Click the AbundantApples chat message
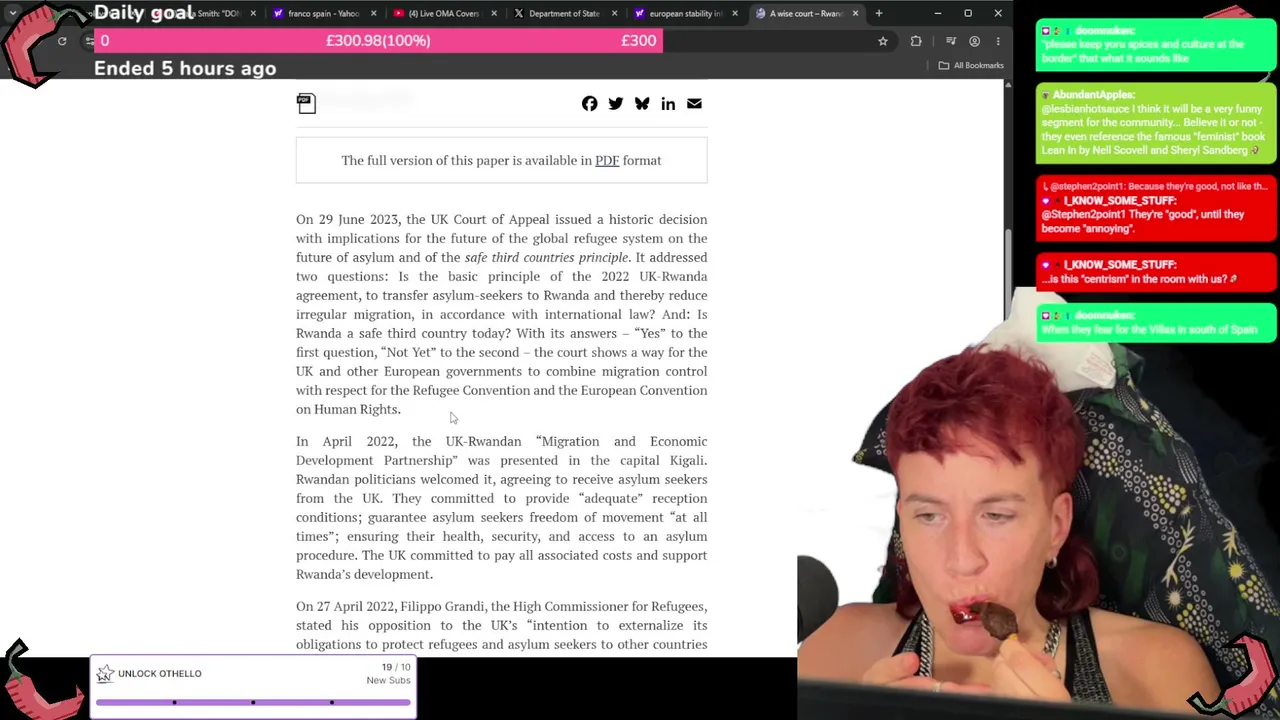 1156,123
